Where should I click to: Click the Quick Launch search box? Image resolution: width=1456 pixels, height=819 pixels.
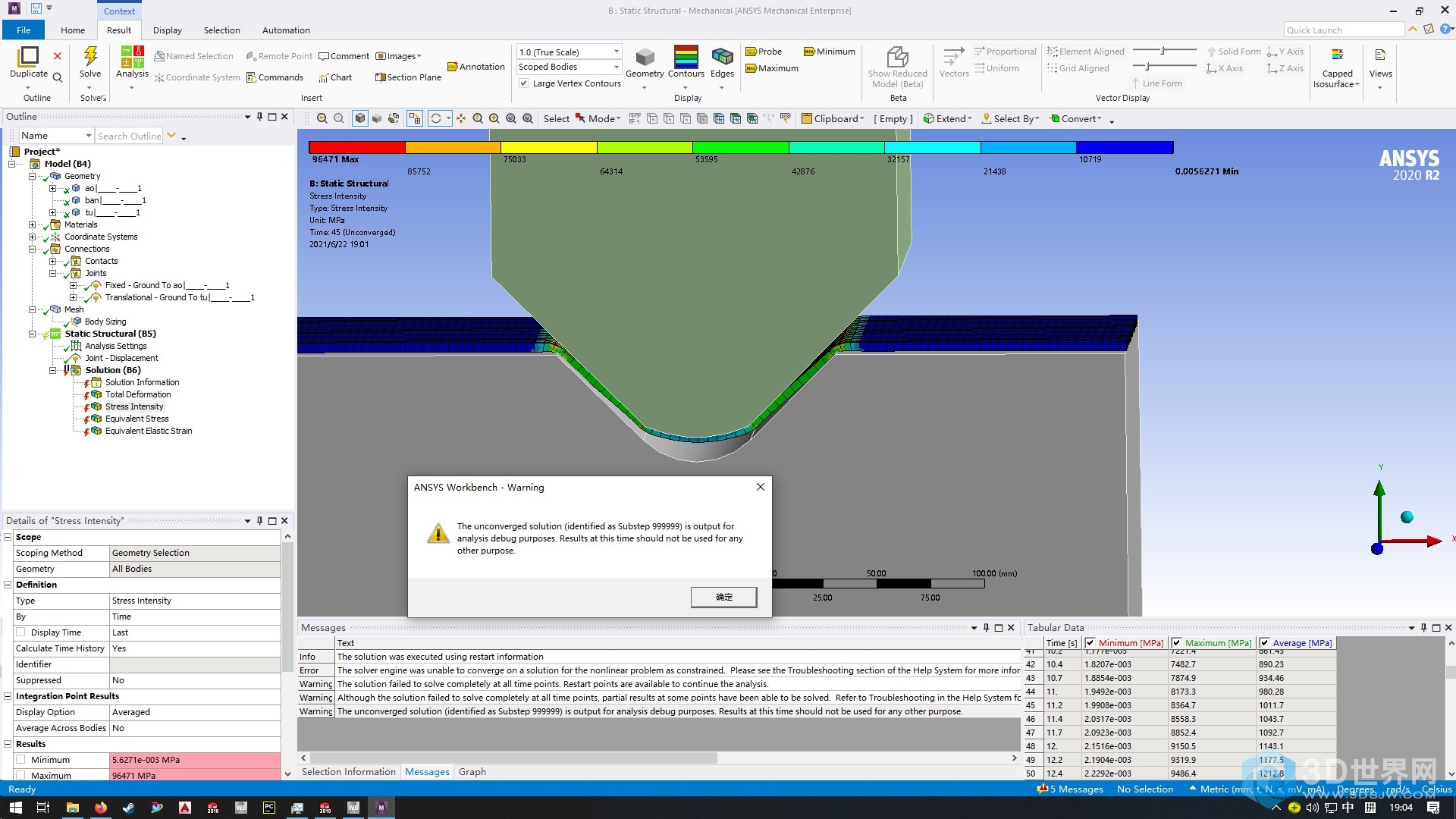click(1344, 30)
